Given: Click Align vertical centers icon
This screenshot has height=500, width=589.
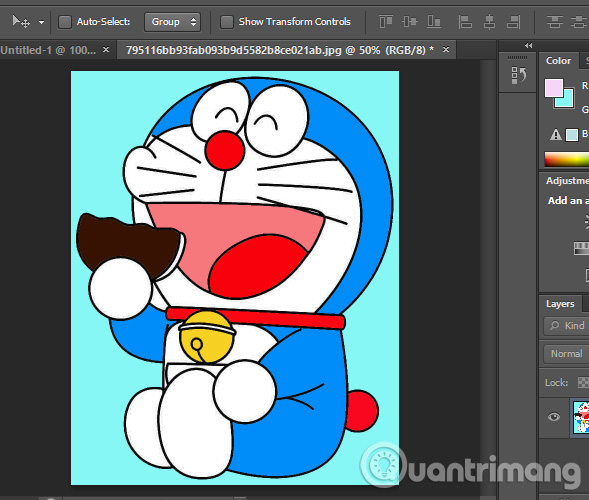Looking at the screenshot, I should pos(410,22).
